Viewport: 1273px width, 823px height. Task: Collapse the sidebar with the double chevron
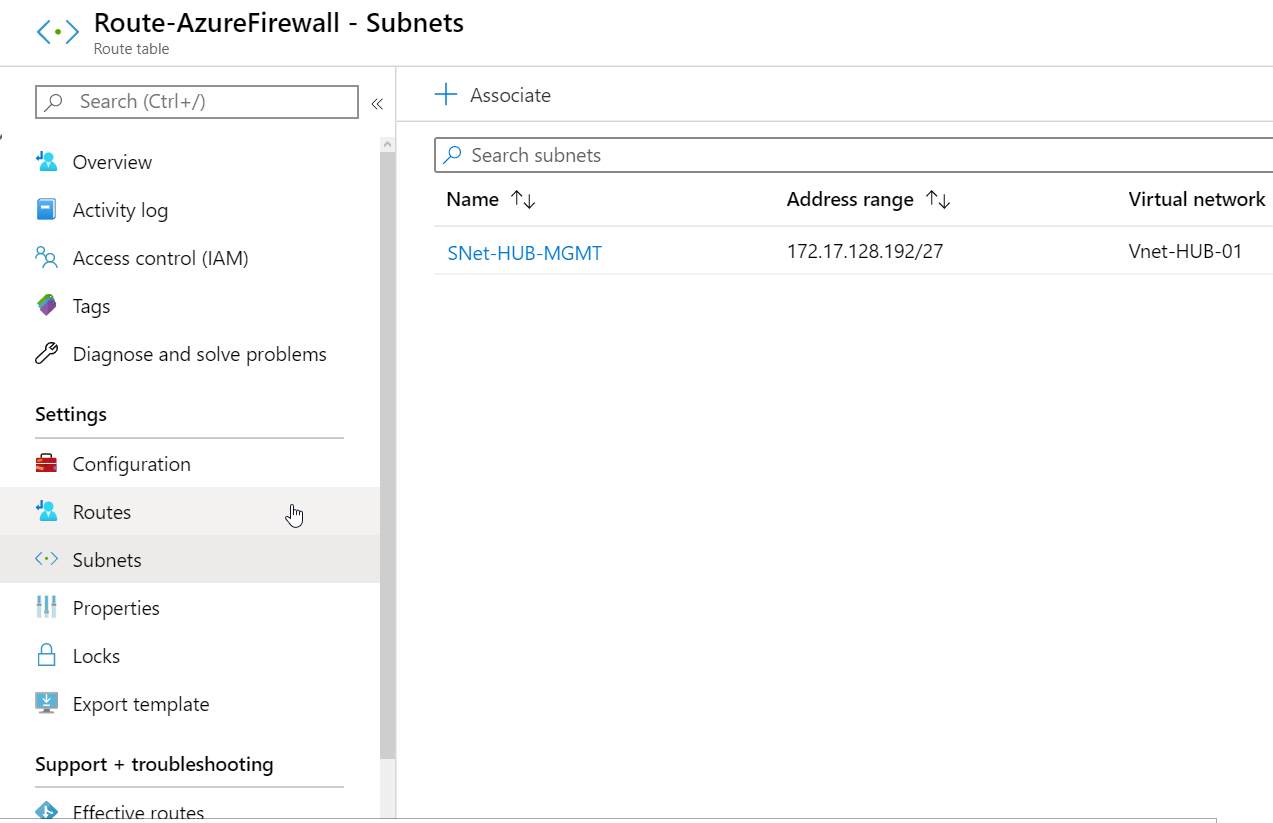(x=377, y=103)
